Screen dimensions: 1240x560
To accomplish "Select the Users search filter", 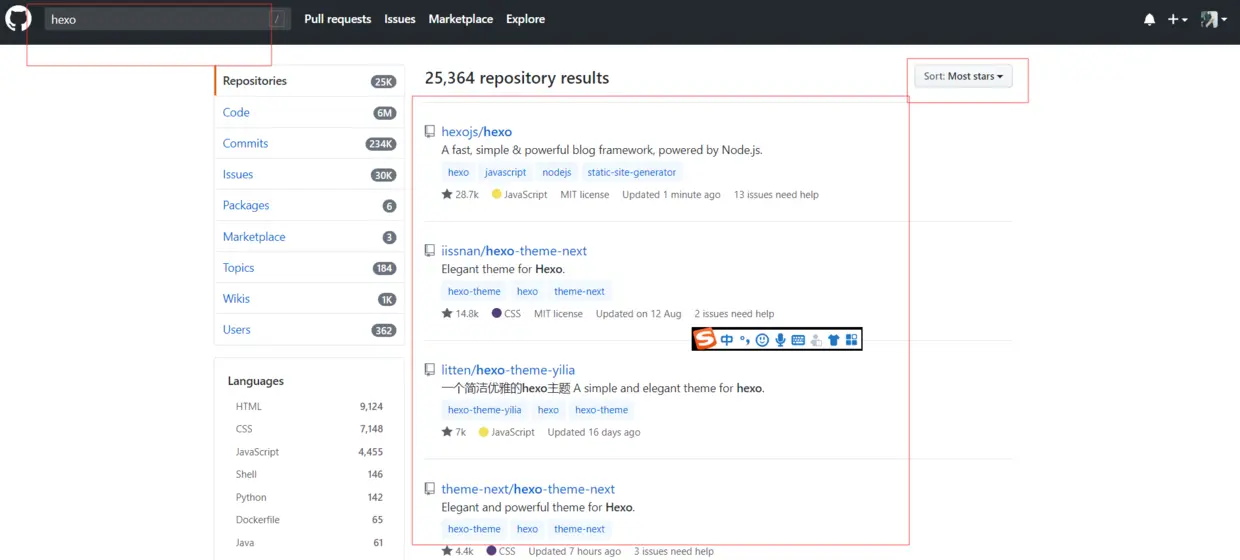I will pos(309,330).
